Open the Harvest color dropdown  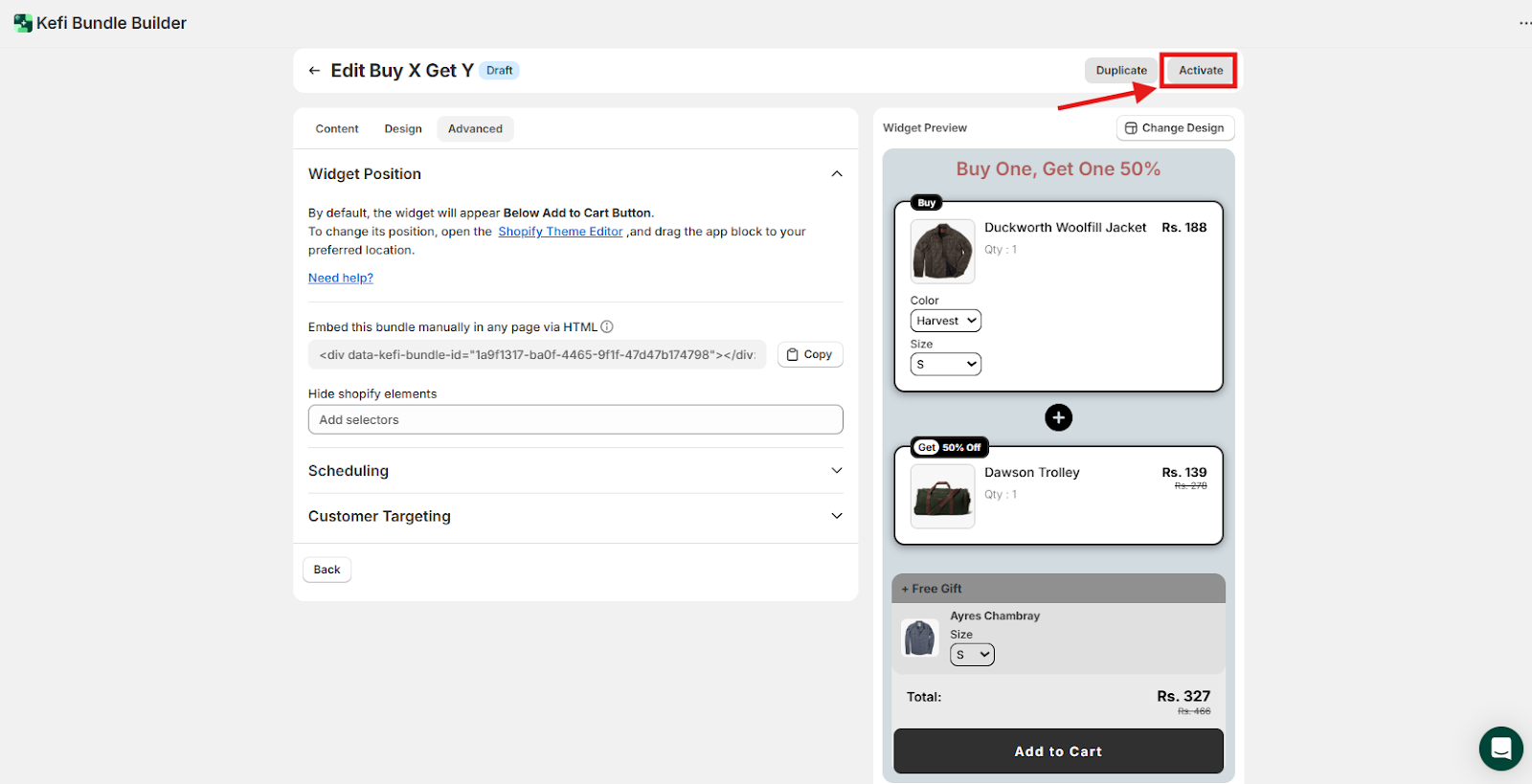[945, 321]
